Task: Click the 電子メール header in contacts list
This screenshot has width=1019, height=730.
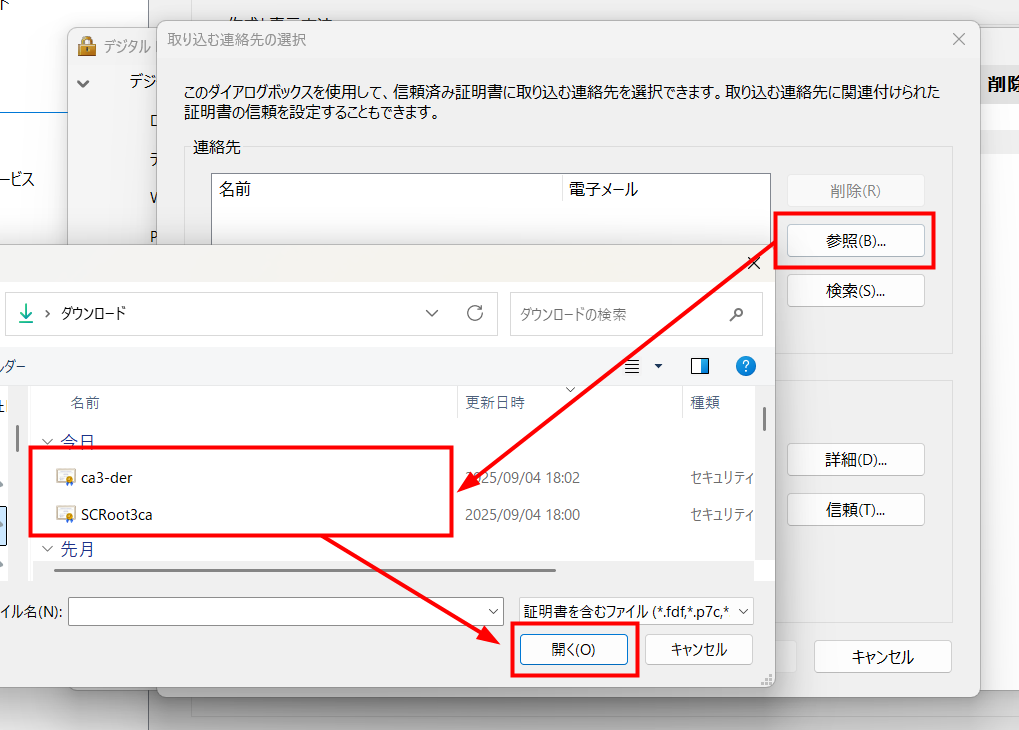Action: coord(603,189)
